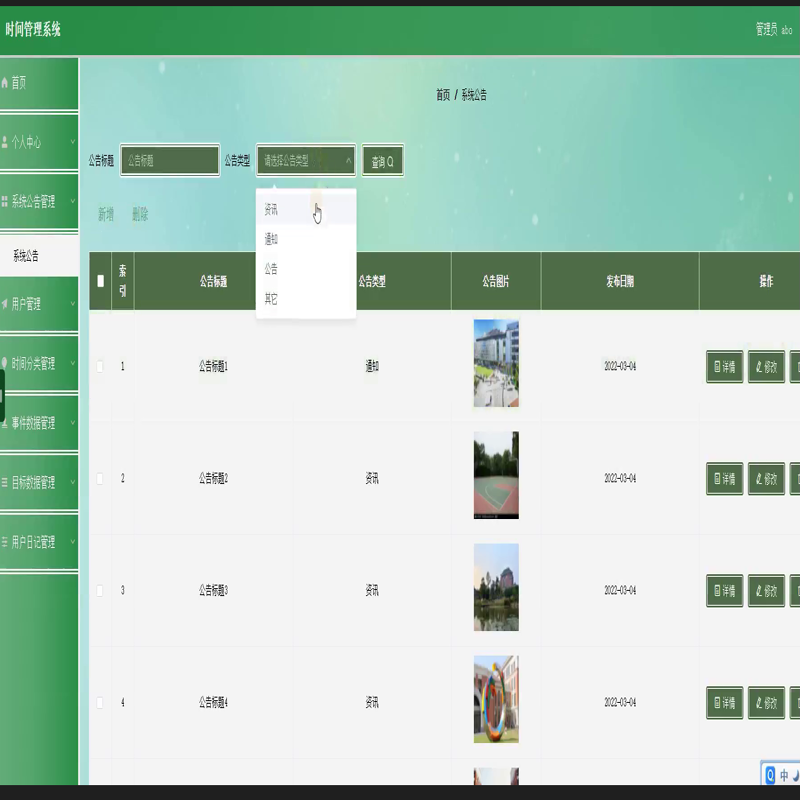Open 详情 for 公告标题2
800x800 pixels.
coord(724,479)
